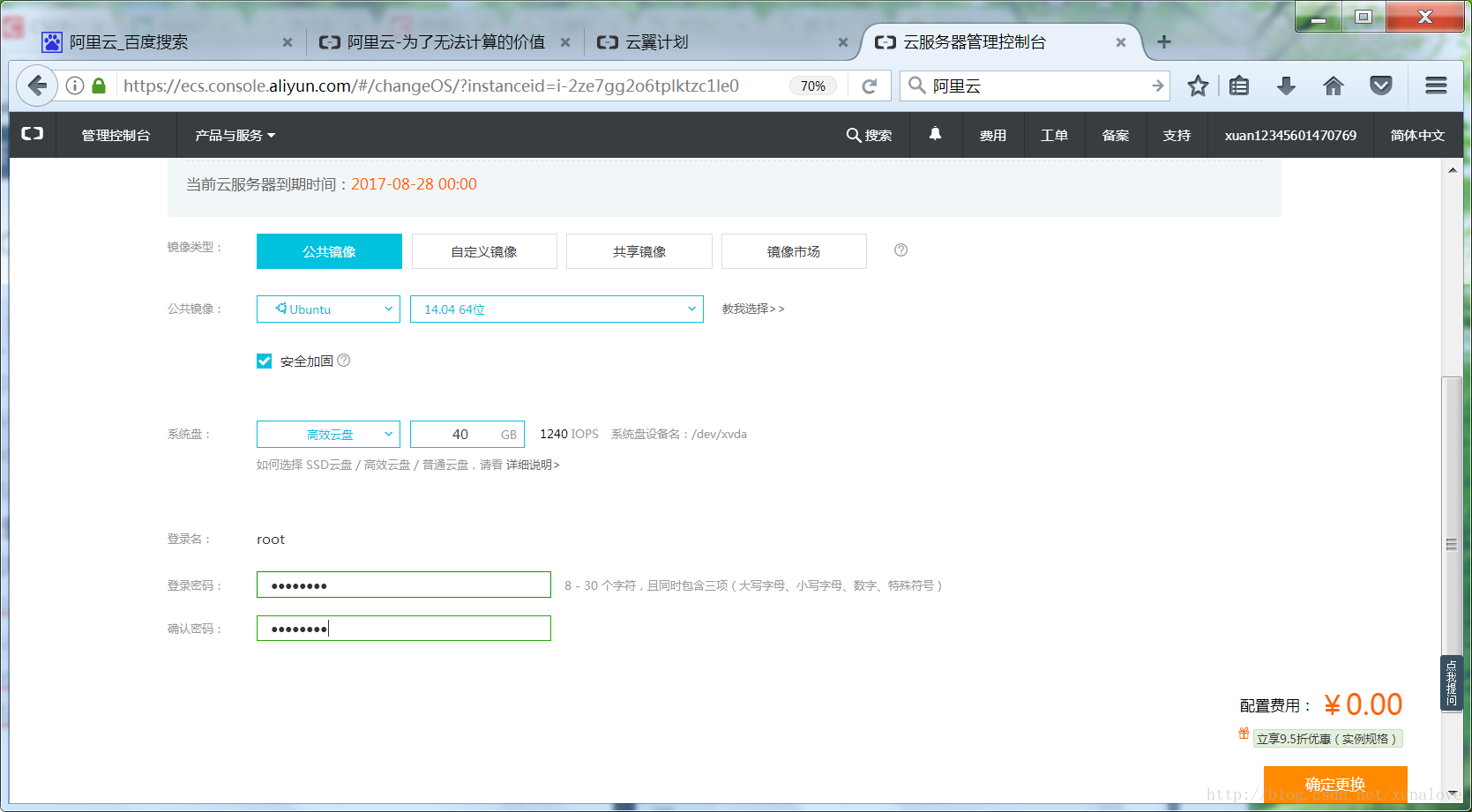Click the 确定更换 button

click(x=1335, y=784)
